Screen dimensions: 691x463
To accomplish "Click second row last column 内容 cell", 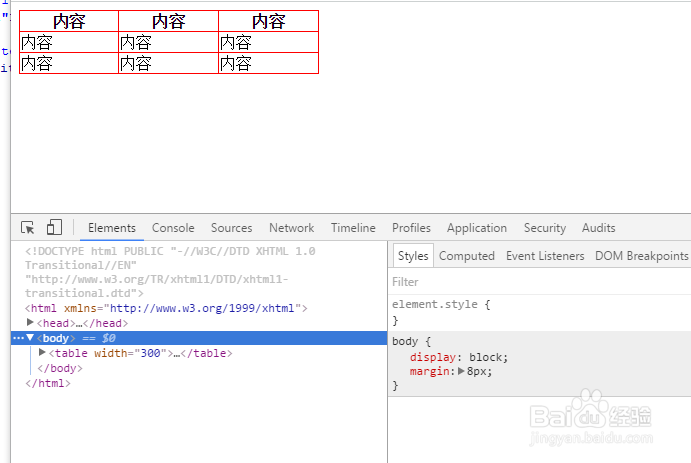I will [268, 42].
